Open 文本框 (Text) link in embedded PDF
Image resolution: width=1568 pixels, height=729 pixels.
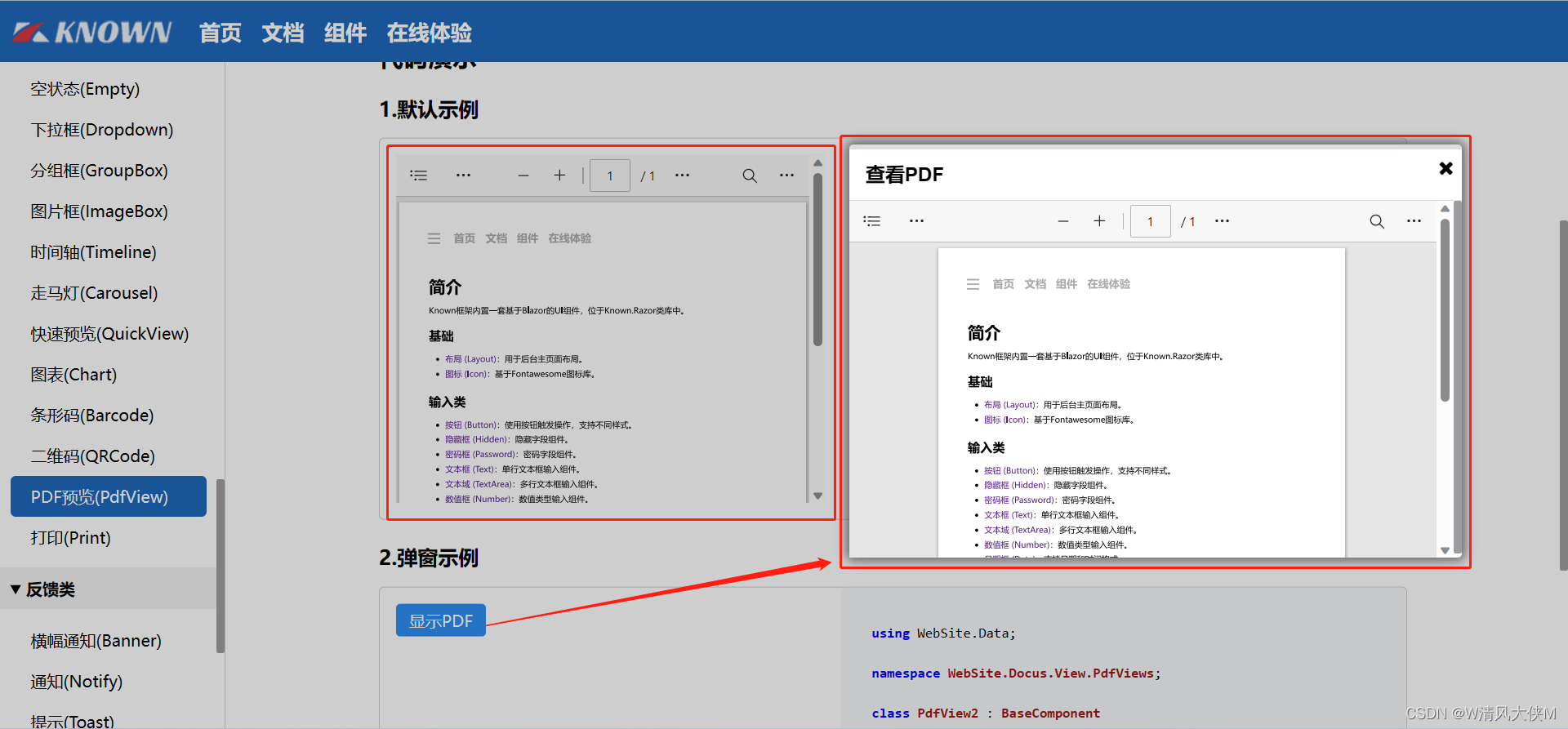(471, 469)
